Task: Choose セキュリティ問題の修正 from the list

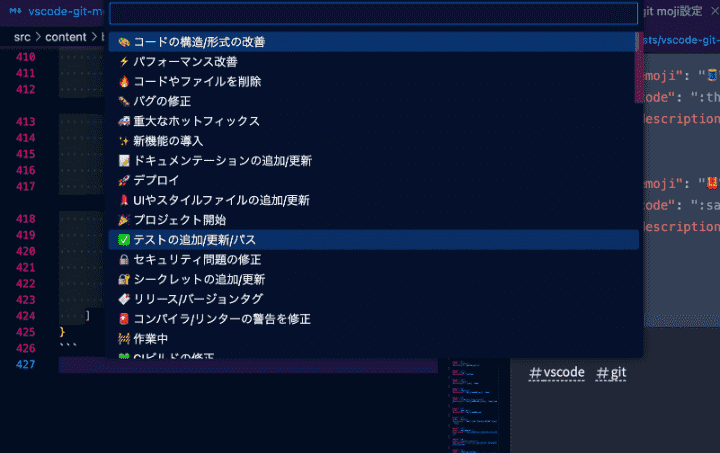Action: [x=372, y=260]
